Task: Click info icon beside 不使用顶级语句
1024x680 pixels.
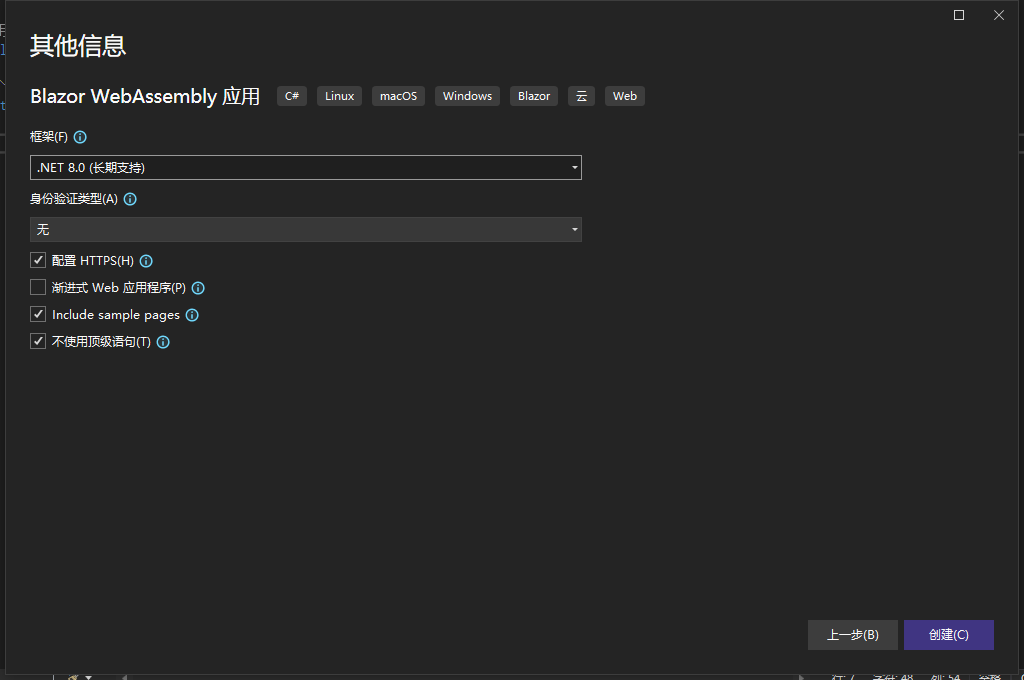Action: click(x=163, y=342)
